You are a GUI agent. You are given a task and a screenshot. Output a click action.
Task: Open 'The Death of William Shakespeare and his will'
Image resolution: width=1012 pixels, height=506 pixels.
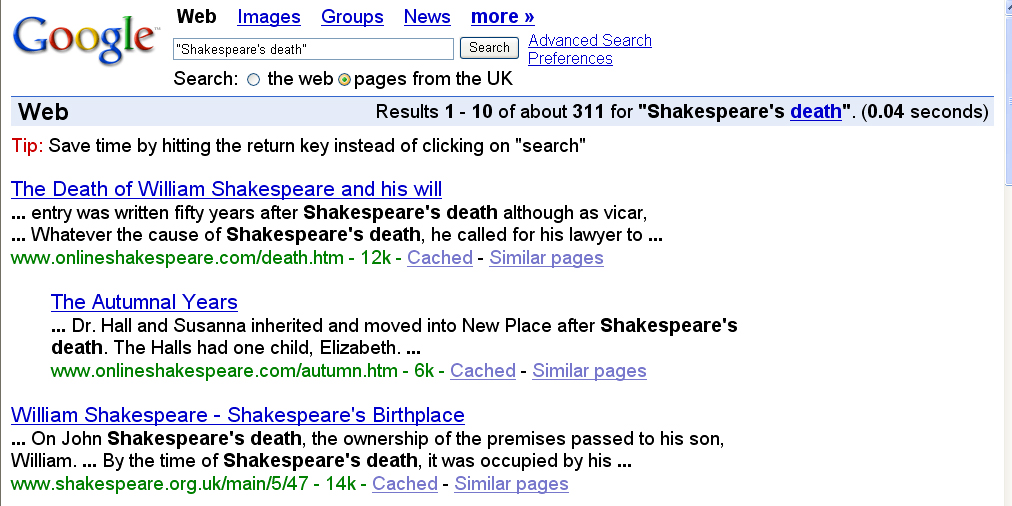click(x=226, y=189)
